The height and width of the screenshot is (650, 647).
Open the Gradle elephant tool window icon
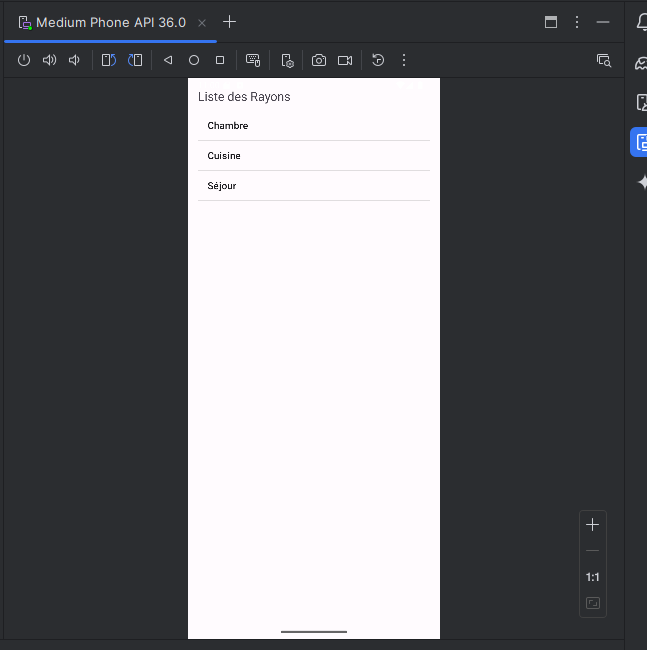point(642,63)
